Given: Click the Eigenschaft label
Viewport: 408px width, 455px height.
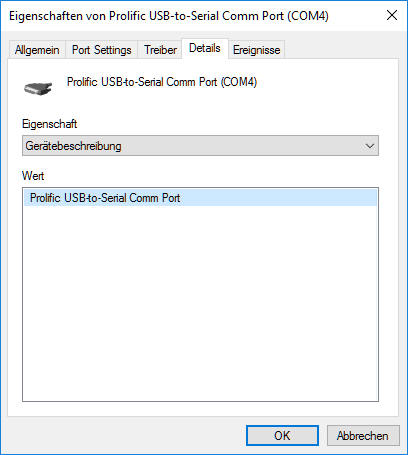Looking at the screenshot, I should (x=50, y=124).
